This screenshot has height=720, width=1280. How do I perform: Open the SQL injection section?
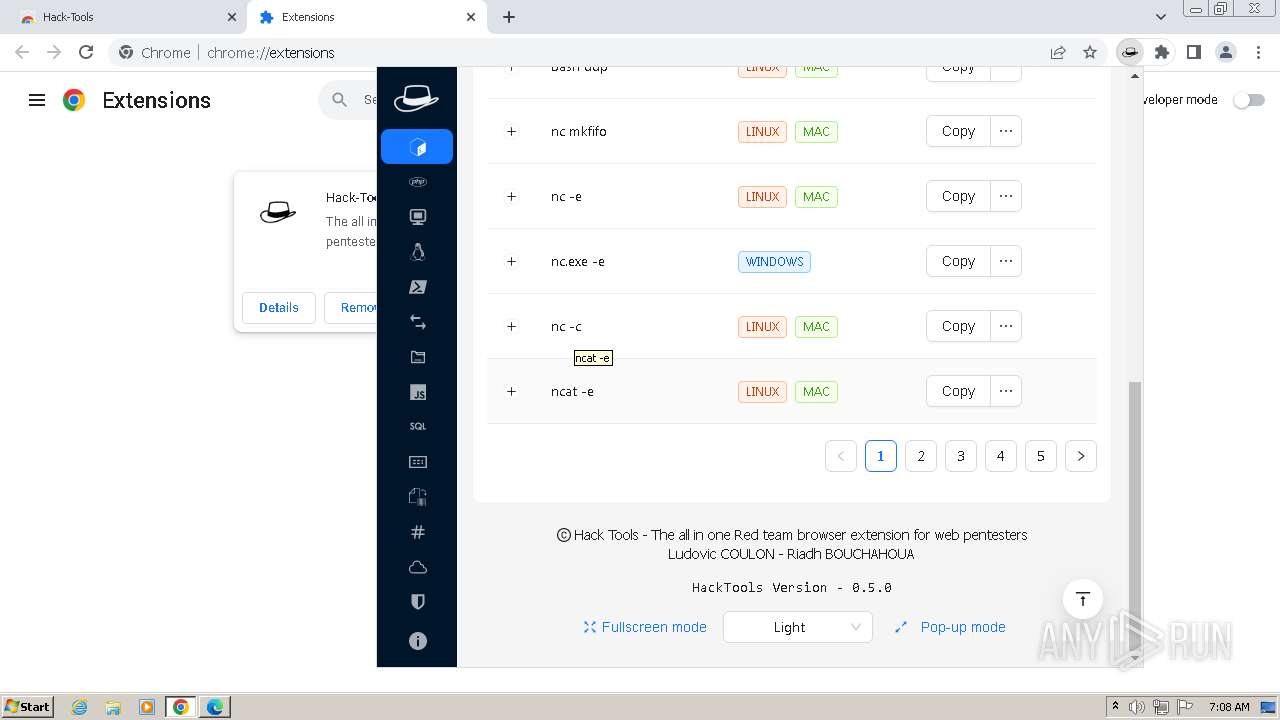(x=418, y=427)
